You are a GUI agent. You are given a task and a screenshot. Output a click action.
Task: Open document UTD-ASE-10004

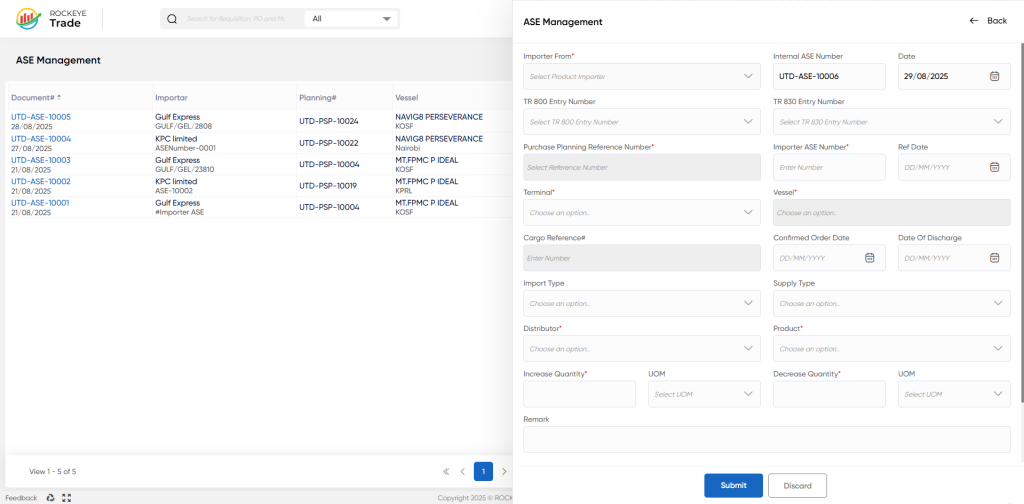click(x=41, y=138)
